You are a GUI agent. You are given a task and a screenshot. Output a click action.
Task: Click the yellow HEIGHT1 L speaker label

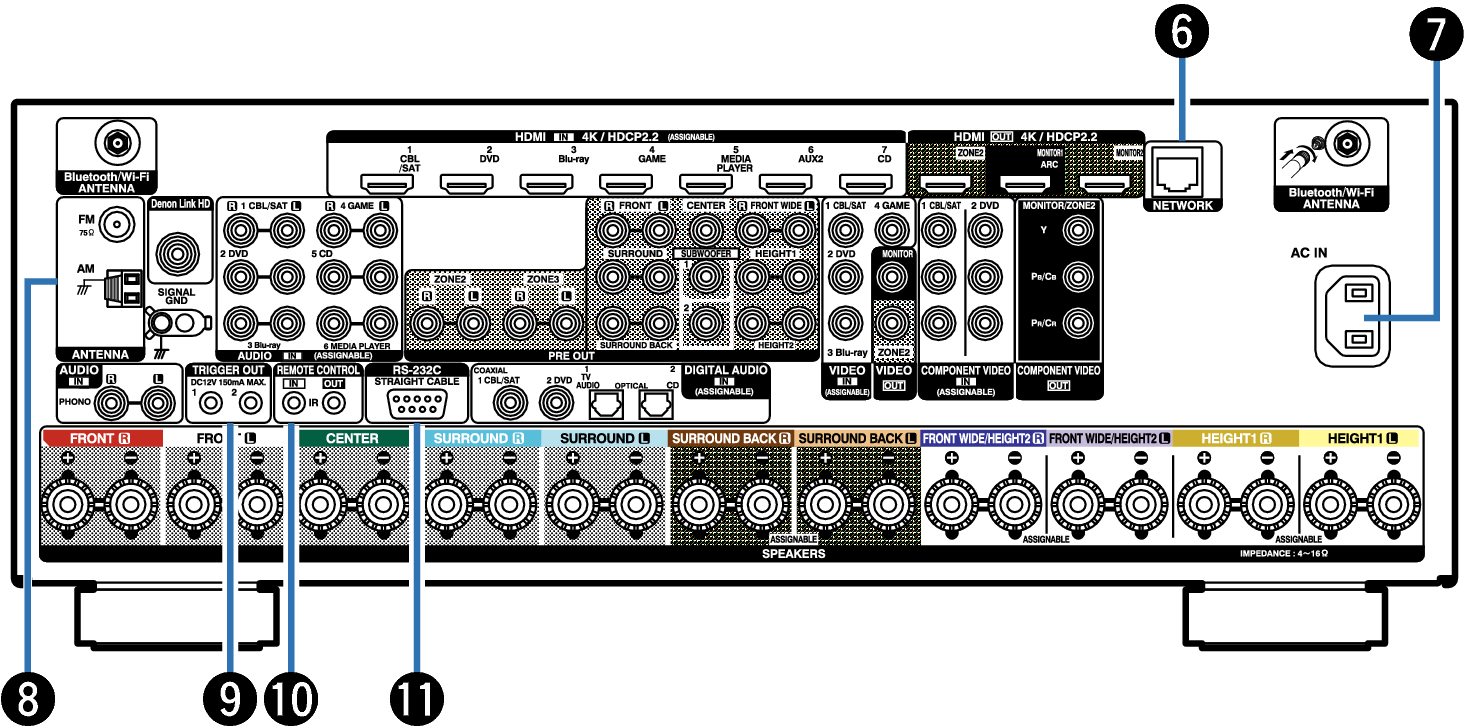1359,438
